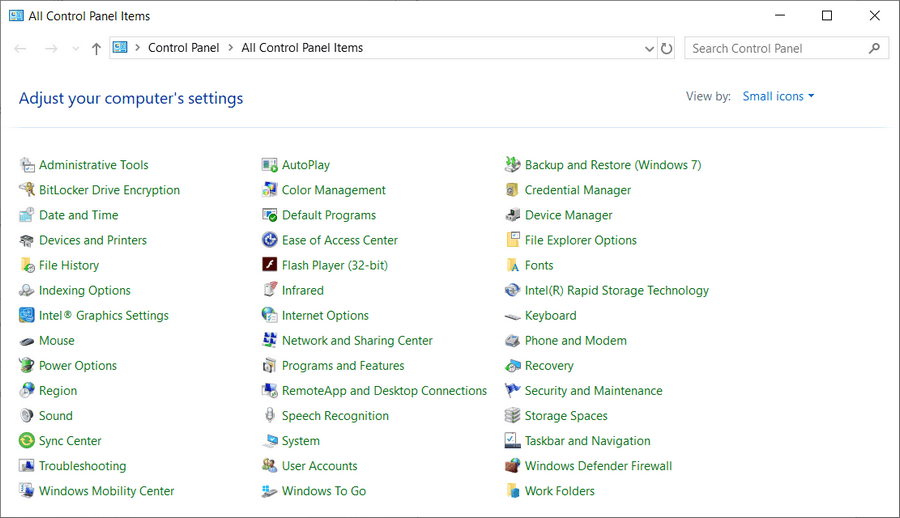
Task: Click the Credential Manager safe icon
Action: (x=513, y=190)
